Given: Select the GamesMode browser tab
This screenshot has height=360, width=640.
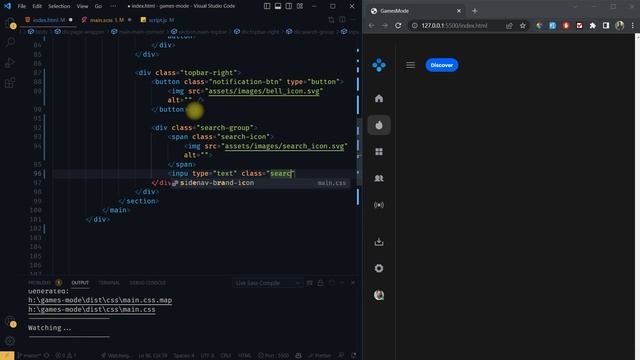Looking at the screenshot, I should [416, 11].
